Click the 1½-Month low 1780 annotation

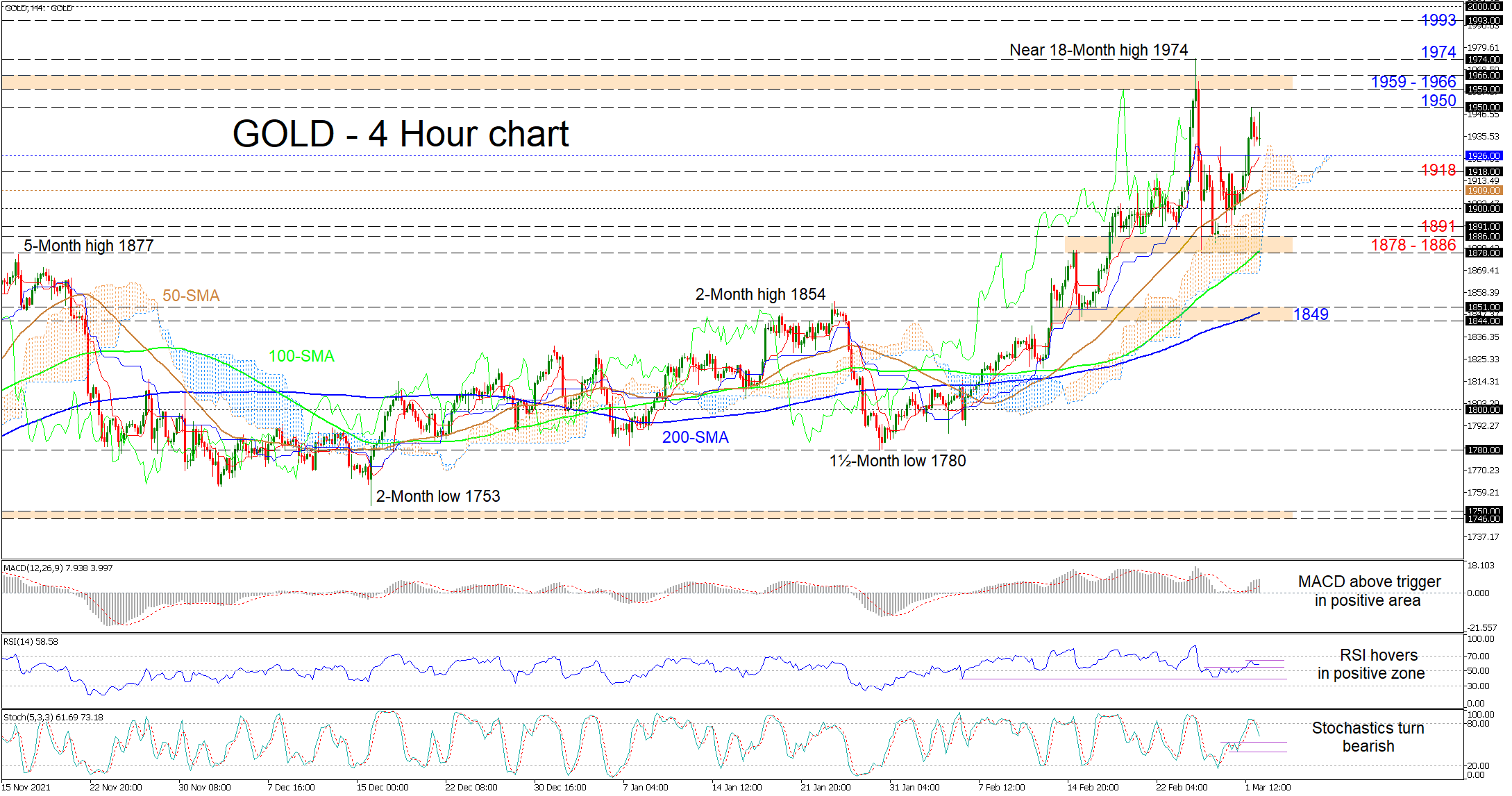tap(897, 461)
